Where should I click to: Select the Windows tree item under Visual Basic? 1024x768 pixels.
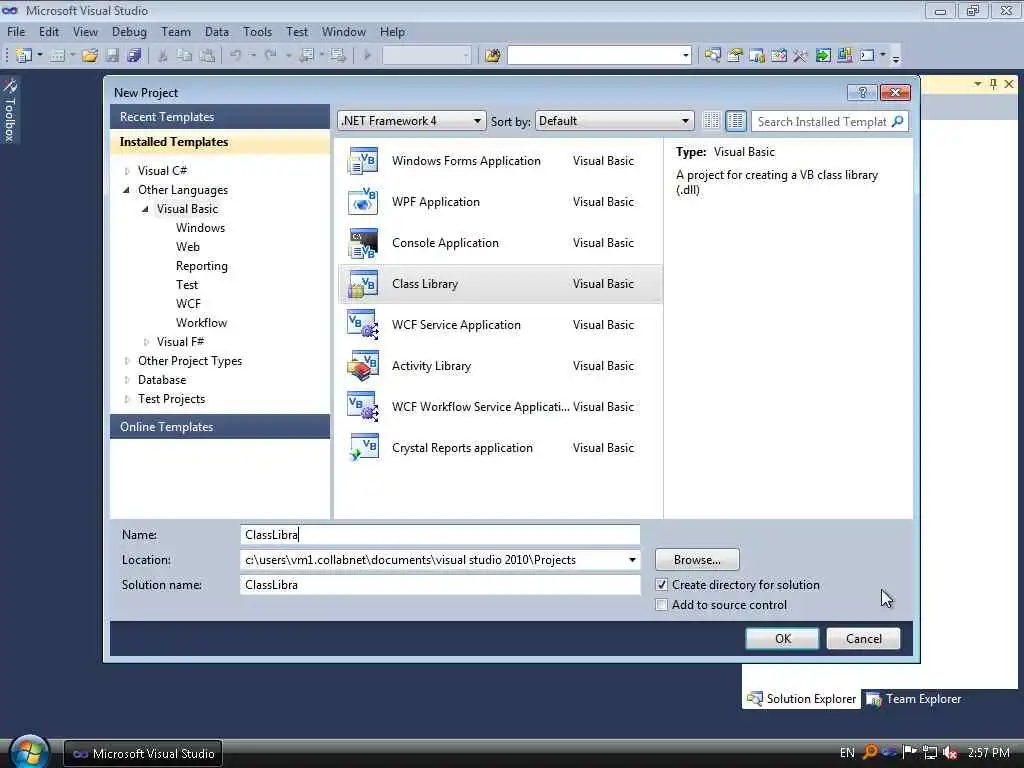pos(200,228)
